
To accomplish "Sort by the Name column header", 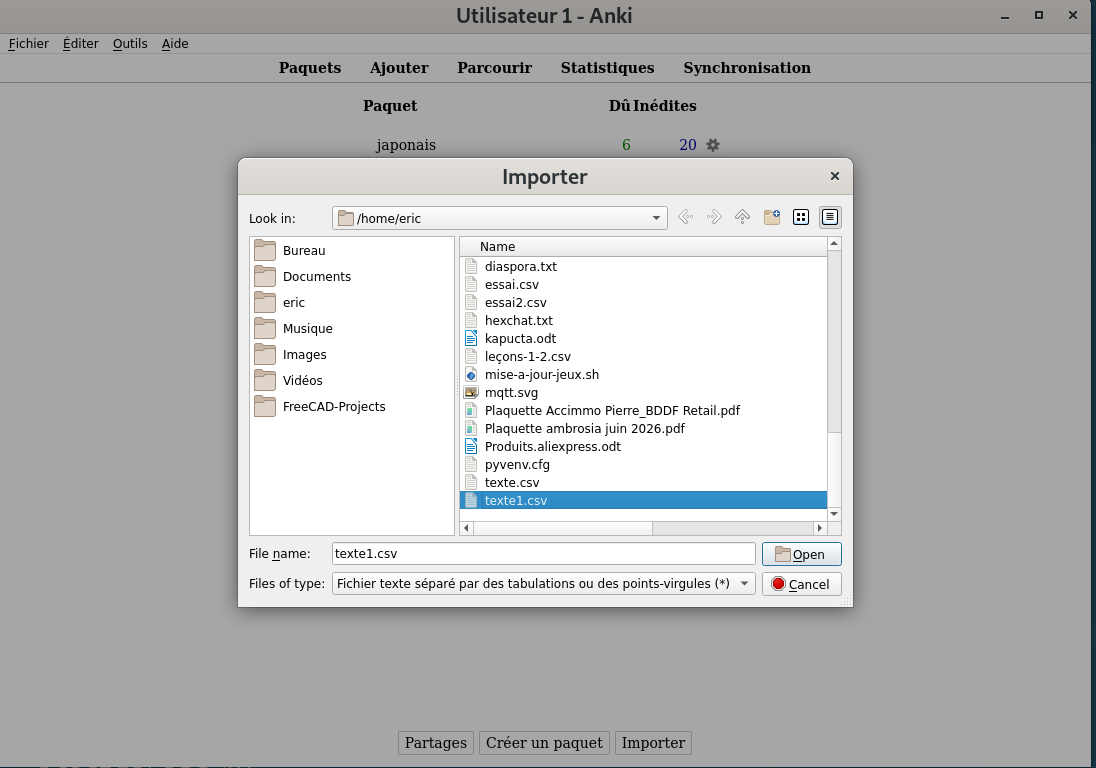I will coord(643,247).
